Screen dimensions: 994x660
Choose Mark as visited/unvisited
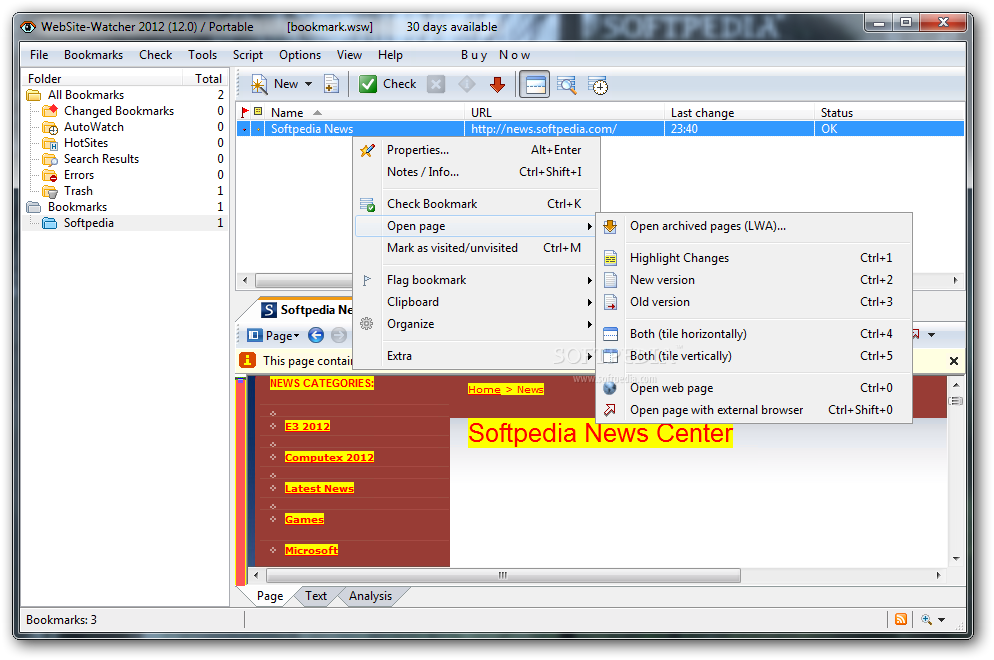point(476,248)
